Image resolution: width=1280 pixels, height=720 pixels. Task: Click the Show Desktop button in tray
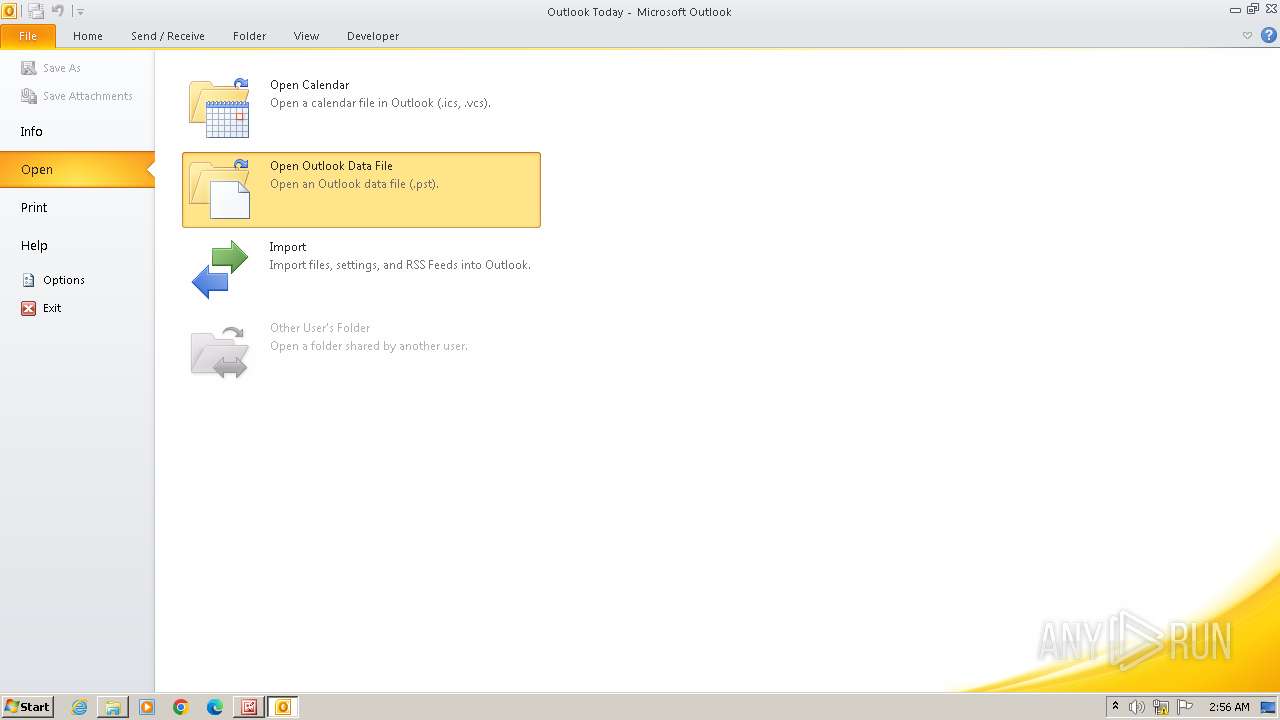pyautogui.click(x=1269, y=707)
